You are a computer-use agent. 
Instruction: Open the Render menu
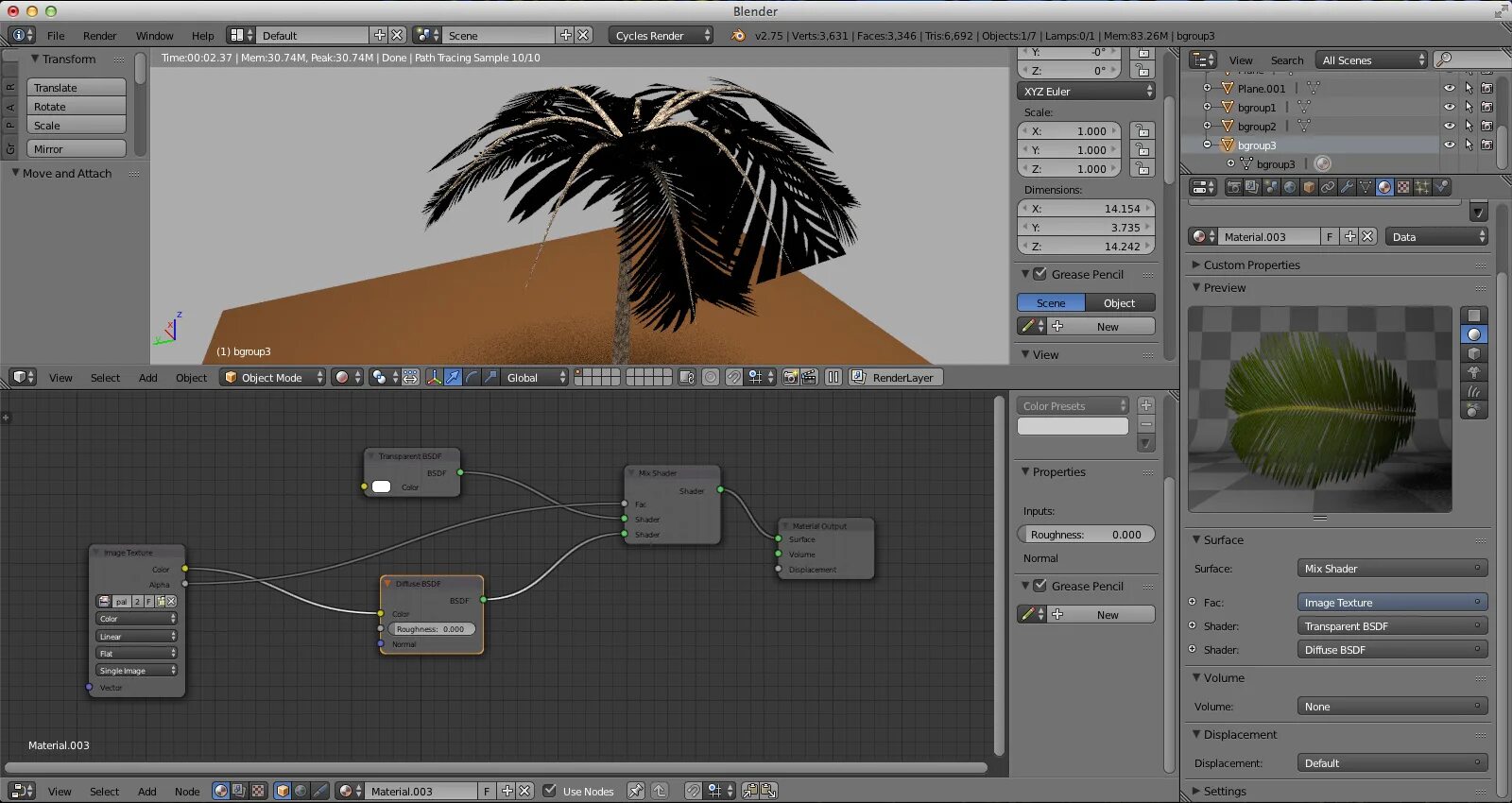coord(99,36)
